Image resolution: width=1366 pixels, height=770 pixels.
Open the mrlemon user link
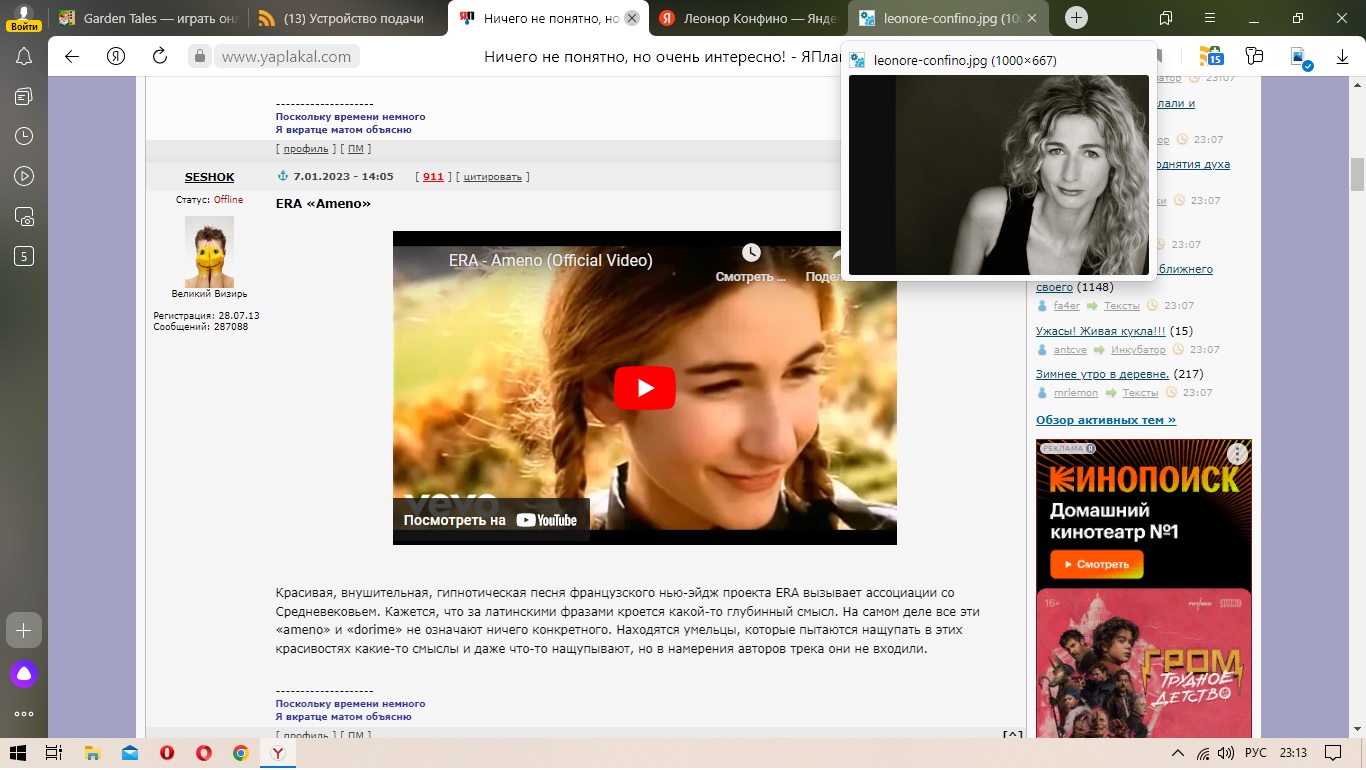[x=1076, y=393]
